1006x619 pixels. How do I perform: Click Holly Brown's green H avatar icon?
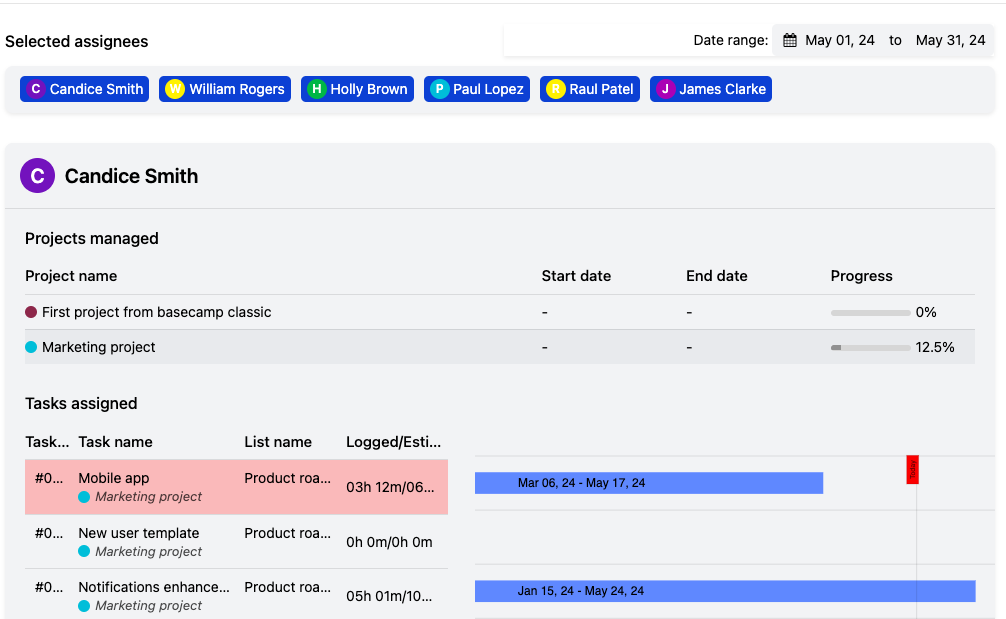click(316, 89)
